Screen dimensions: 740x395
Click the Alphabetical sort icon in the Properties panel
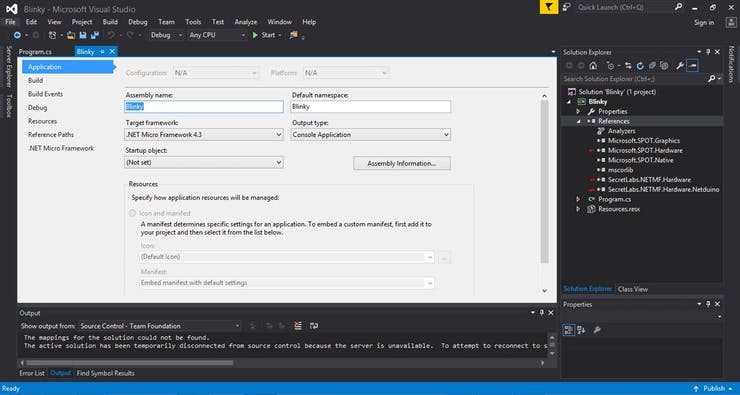point(581,330)
